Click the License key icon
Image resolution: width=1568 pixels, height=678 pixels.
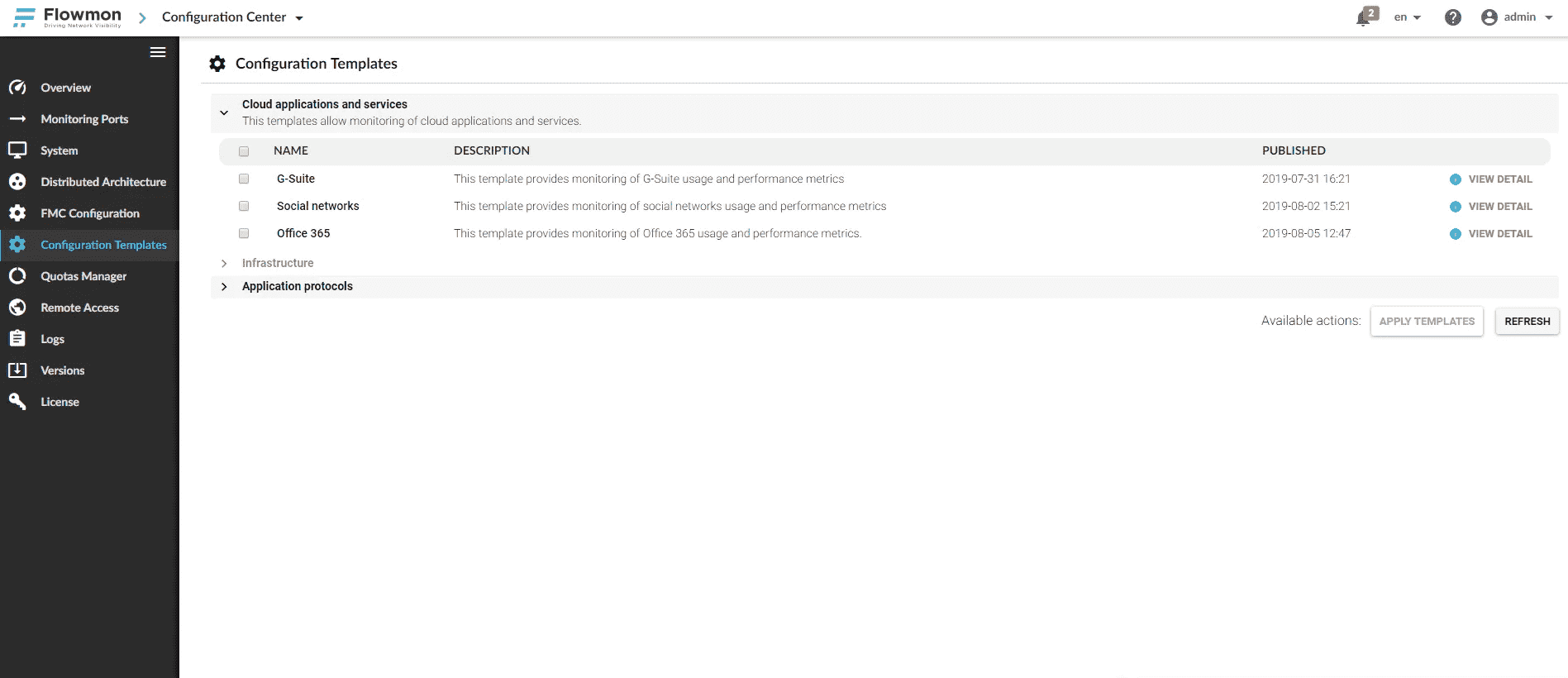(x=17, y=402)
